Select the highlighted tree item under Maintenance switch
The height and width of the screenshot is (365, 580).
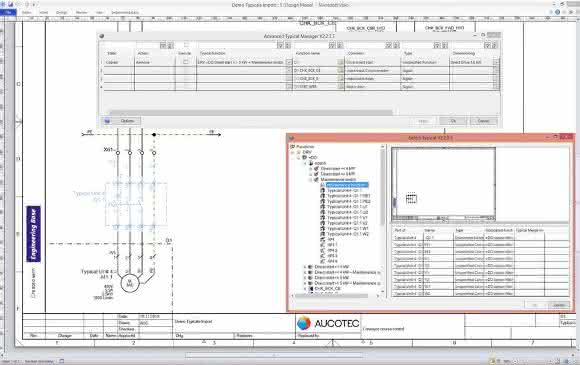pos(347,185)
